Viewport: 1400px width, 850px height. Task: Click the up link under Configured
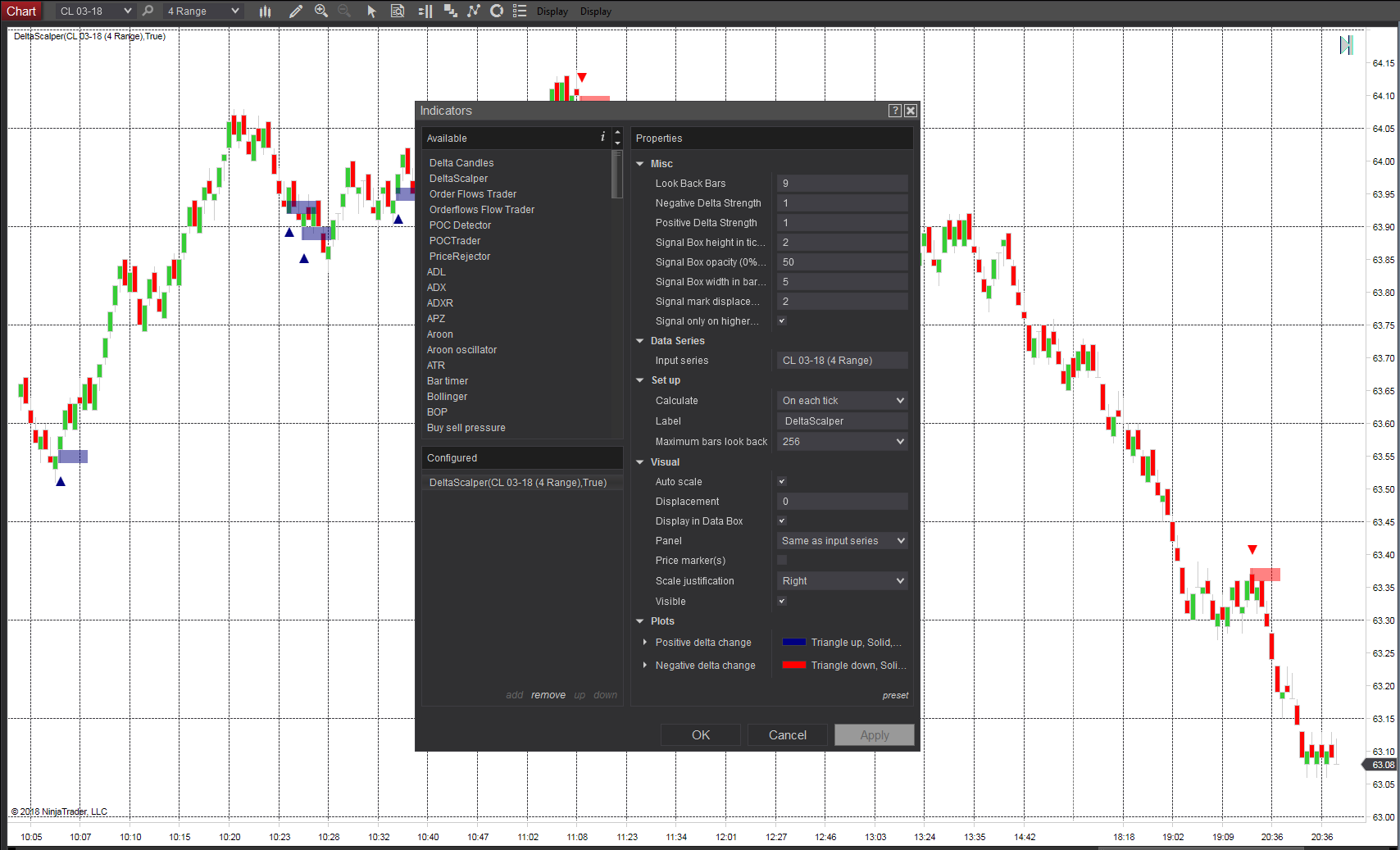coord(580,695)
